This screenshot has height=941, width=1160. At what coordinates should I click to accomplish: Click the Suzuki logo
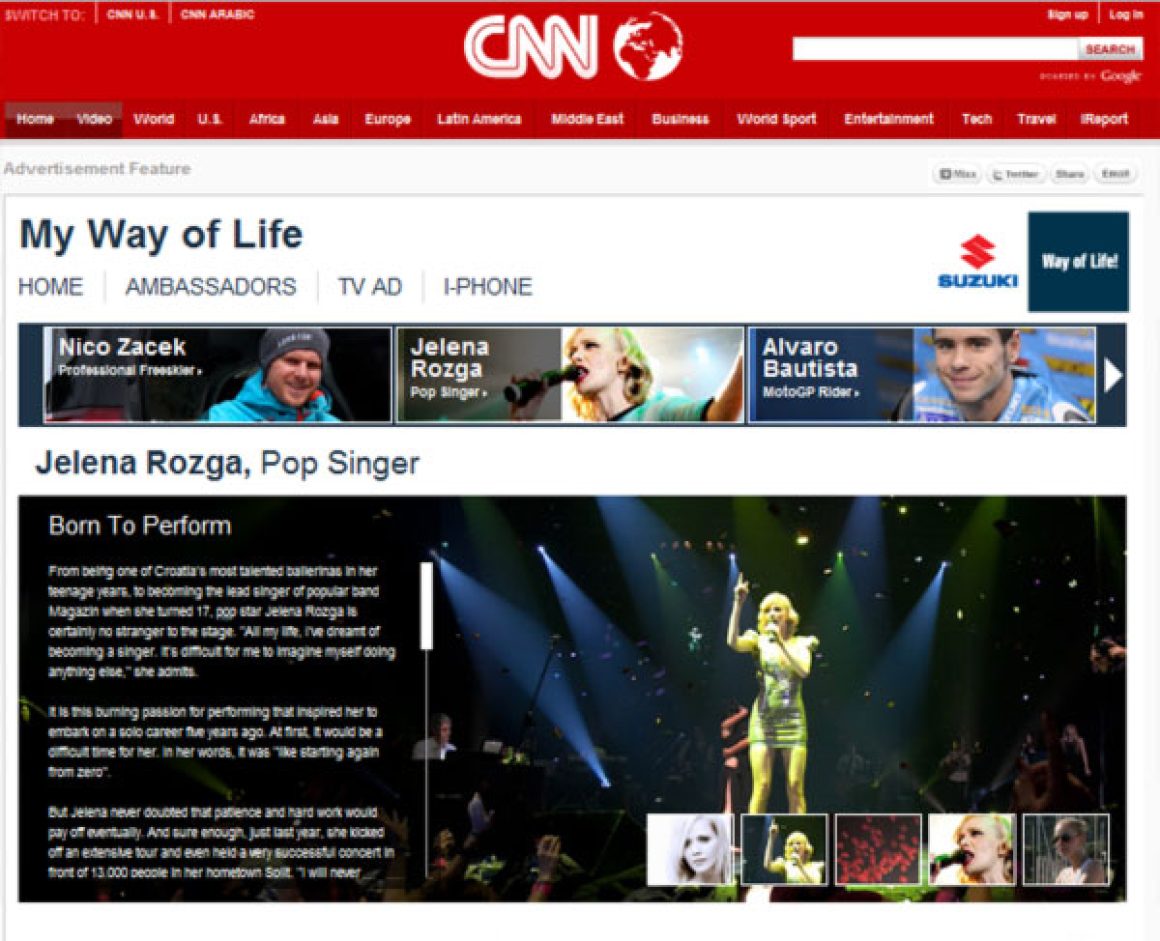[x=977, y=261]
